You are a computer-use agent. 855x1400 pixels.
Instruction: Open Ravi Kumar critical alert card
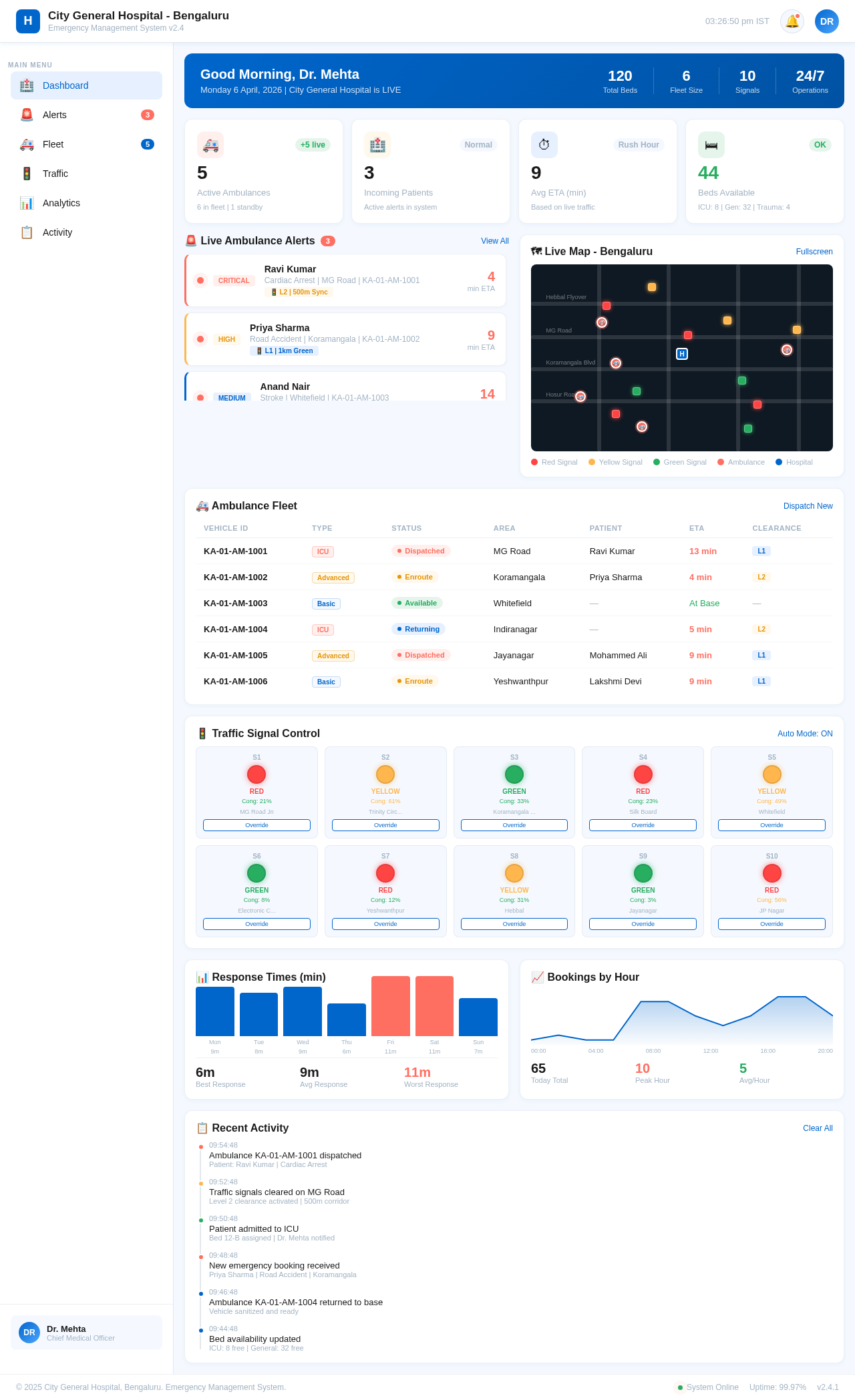pyautogui.click(x=345, y=280)
